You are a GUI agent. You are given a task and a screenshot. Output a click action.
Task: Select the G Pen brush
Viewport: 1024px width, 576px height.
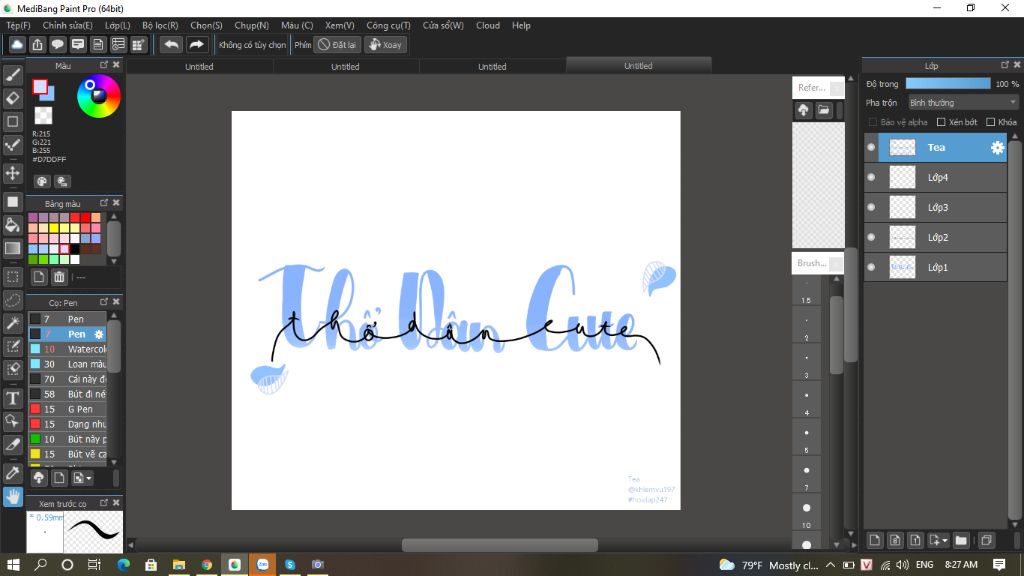click(67, 409)
